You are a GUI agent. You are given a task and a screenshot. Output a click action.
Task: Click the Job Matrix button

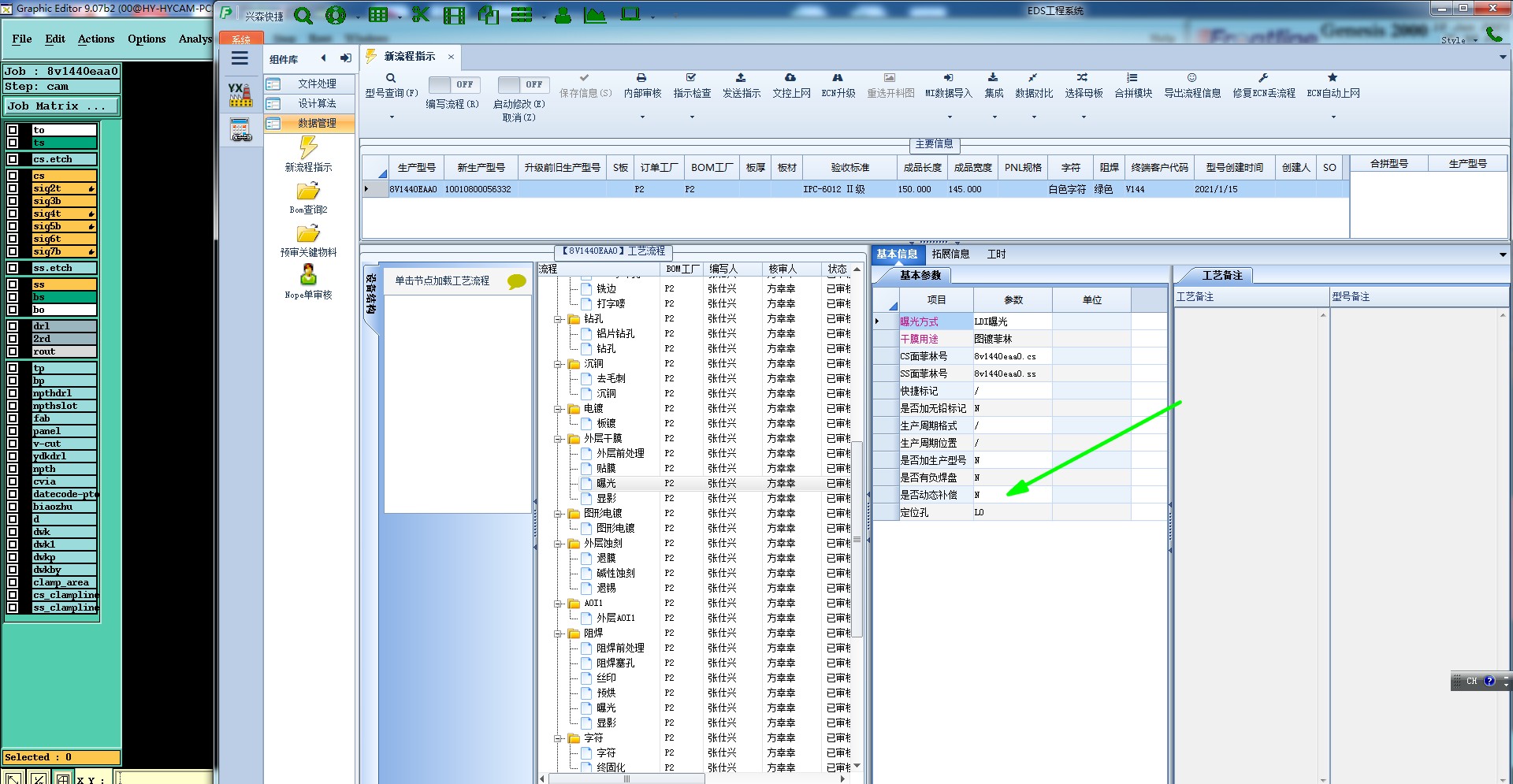[x=61, y=106]
